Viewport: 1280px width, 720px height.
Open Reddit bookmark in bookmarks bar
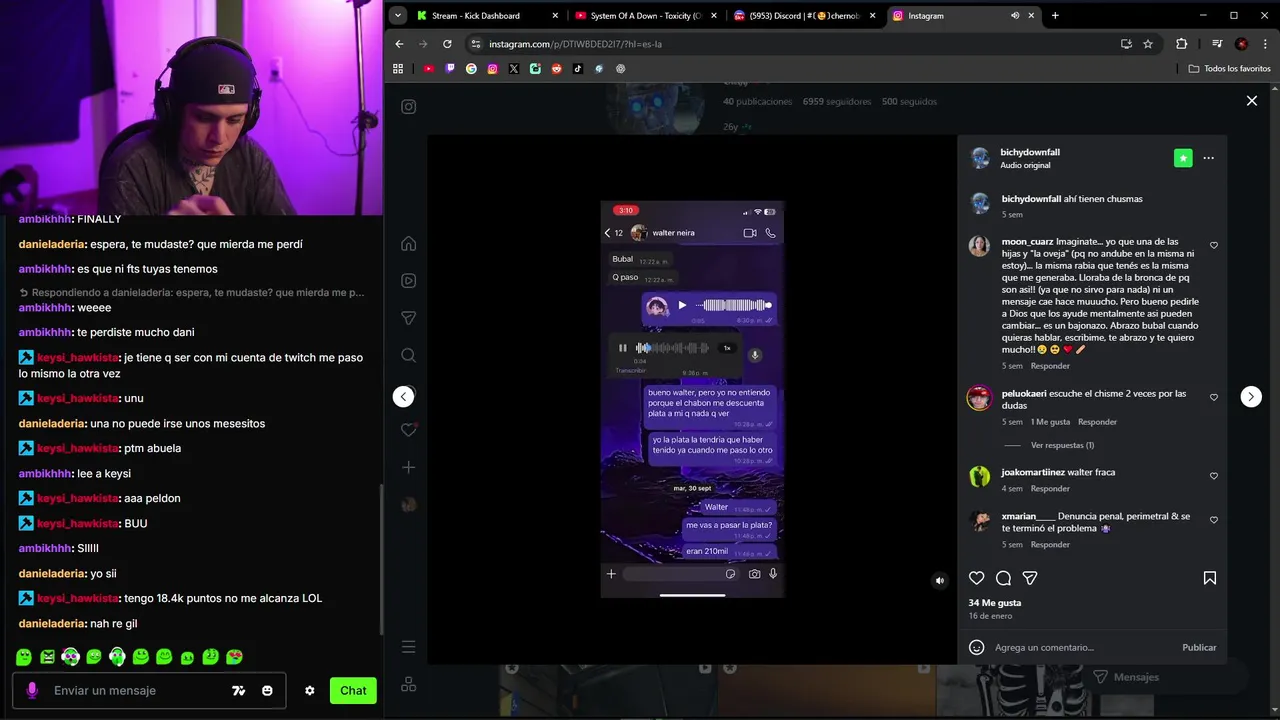[x=557, y=69]
